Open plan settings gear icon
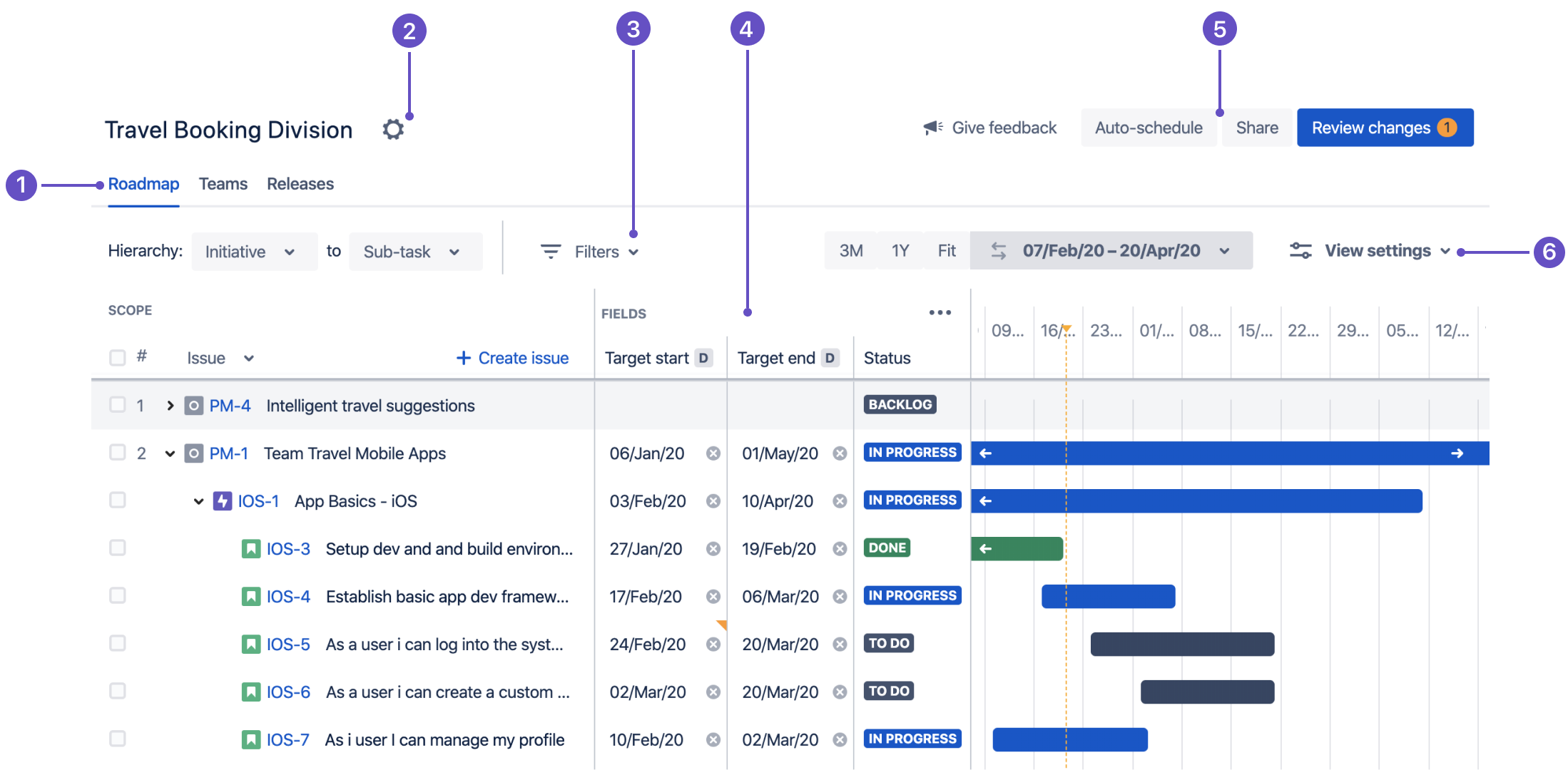Screen dimensions: 1568x770 (393, 129)
